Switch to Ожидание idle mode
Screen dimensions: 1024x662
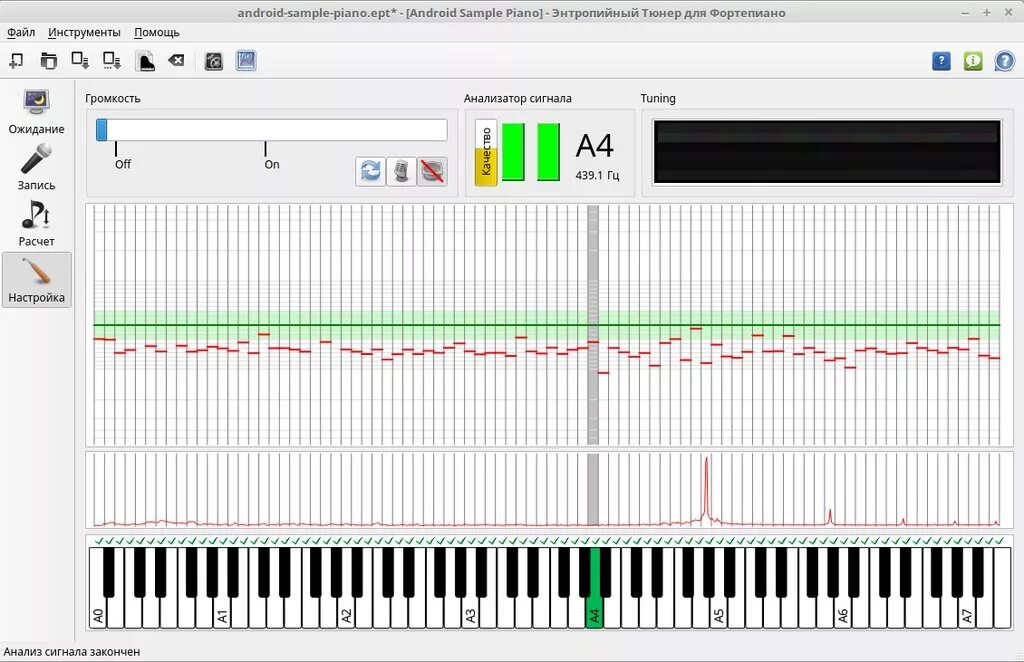point(37,112)
